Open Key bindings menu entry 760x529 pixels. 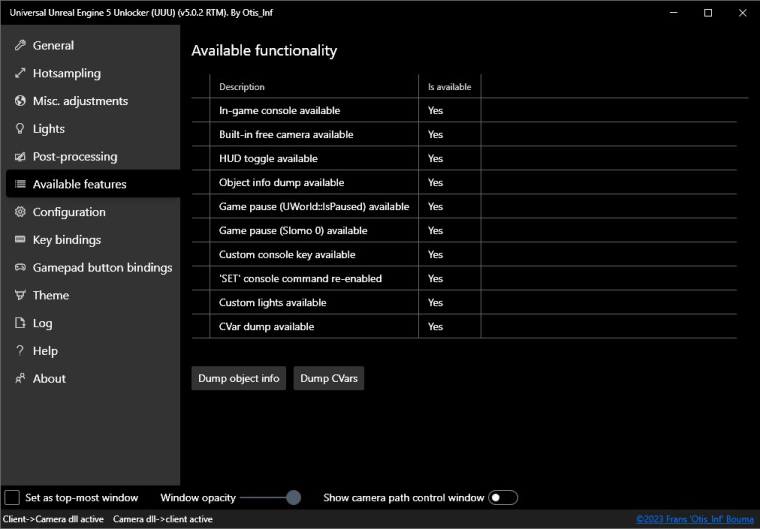tap(93, 240)
